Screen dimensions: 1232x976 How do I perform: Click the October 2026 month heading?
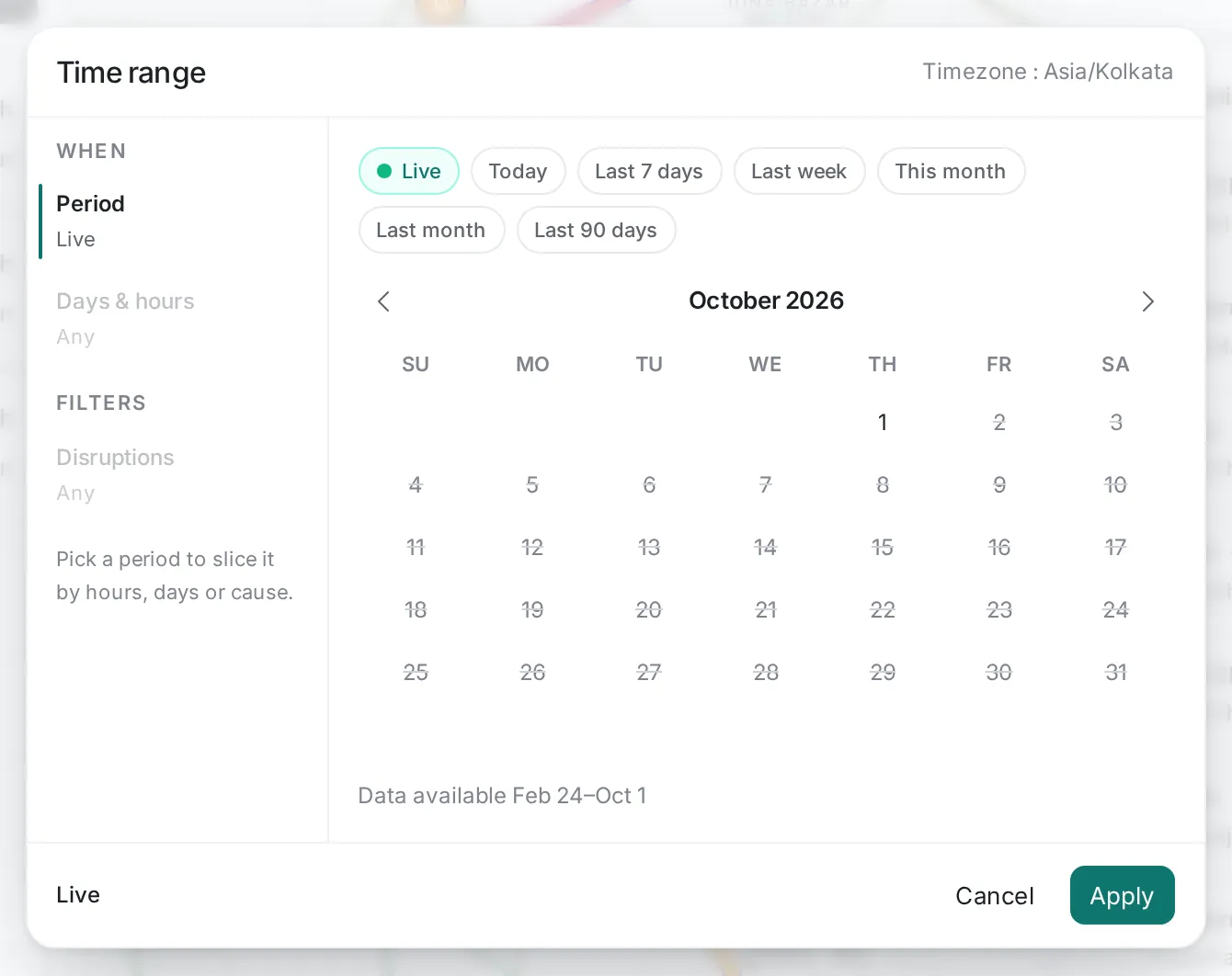766,301
